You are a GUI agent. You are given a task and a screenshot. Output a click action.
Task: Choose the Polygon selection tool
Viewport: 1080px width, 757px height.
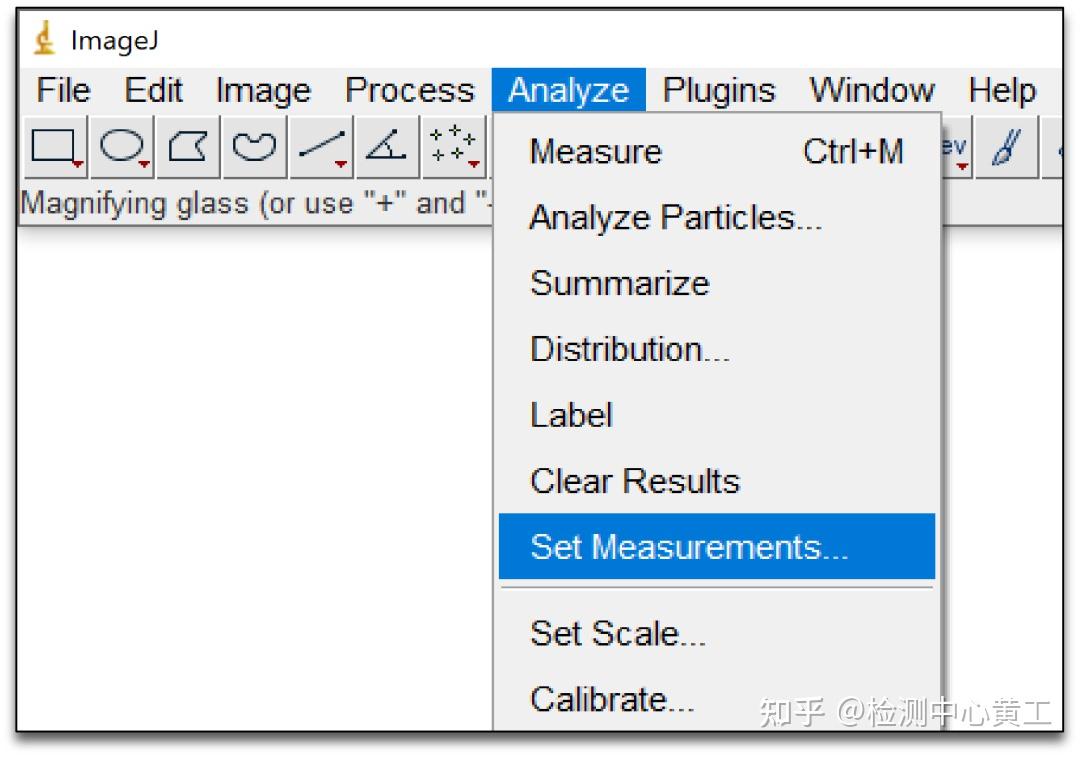[x=188, y=148]
